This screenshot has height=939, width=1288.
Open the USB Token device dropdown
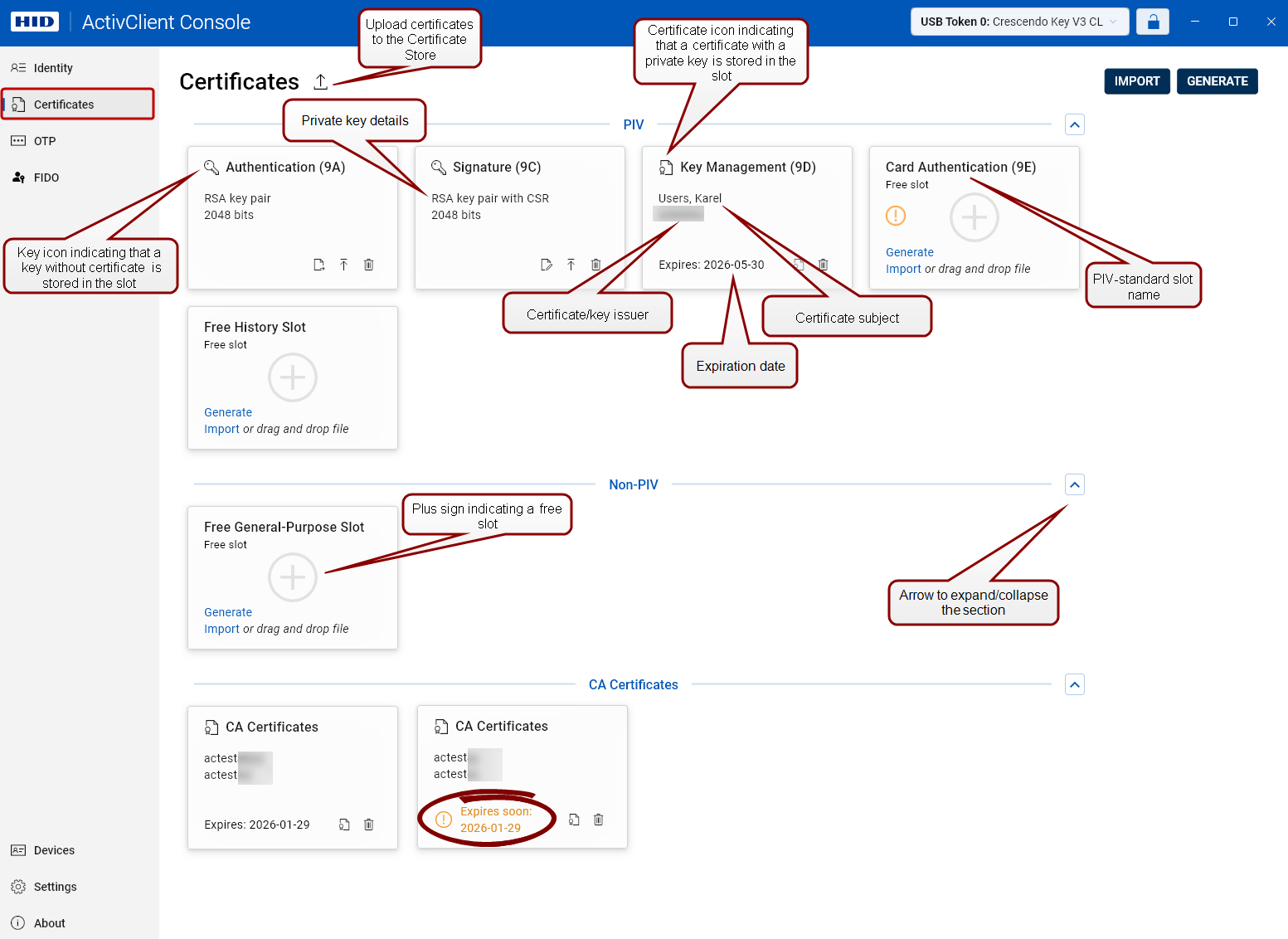click(1020, 22)
